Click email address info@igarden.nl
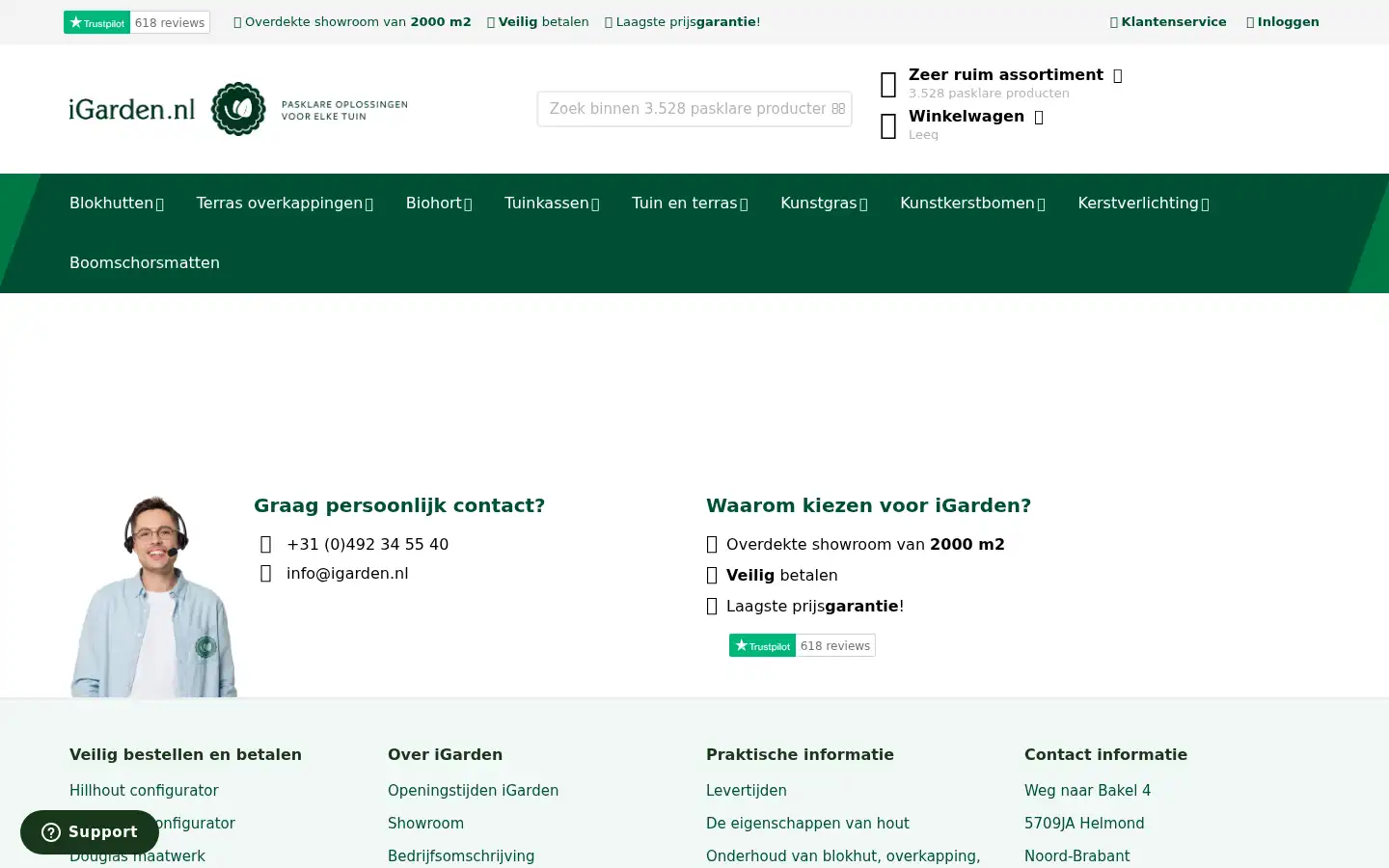 pos(347,574)
